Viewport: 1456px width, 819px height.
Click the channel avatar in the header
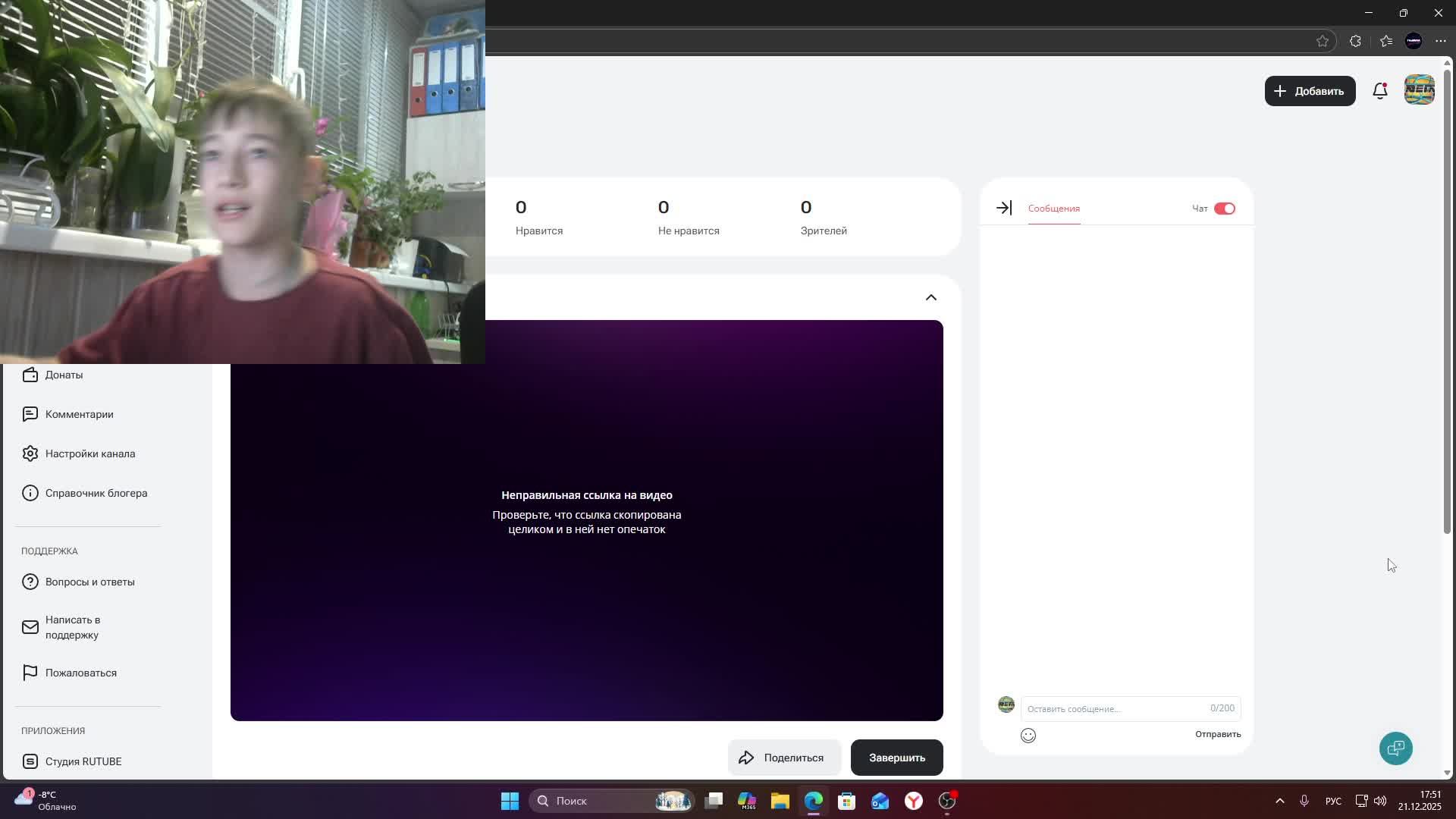click(1419, 90)
